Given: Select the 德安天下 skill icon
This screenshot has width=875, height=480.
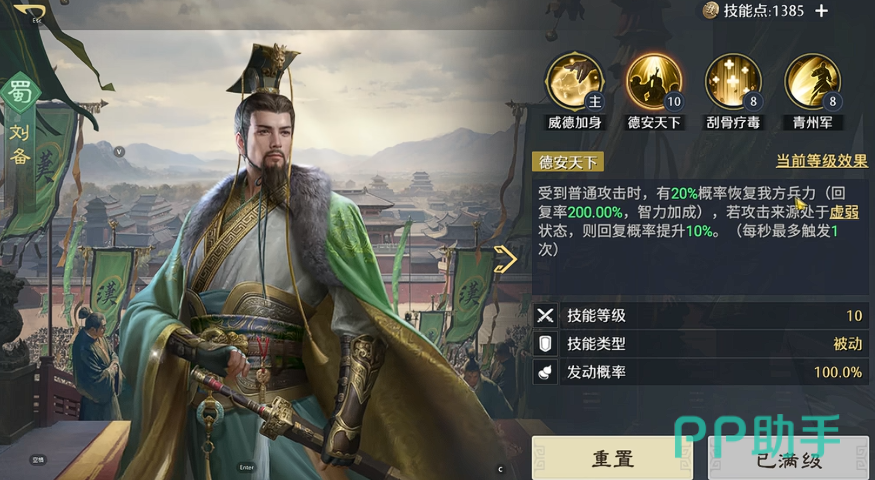Looking at the screenshot, I should click(x=653, y=82).
